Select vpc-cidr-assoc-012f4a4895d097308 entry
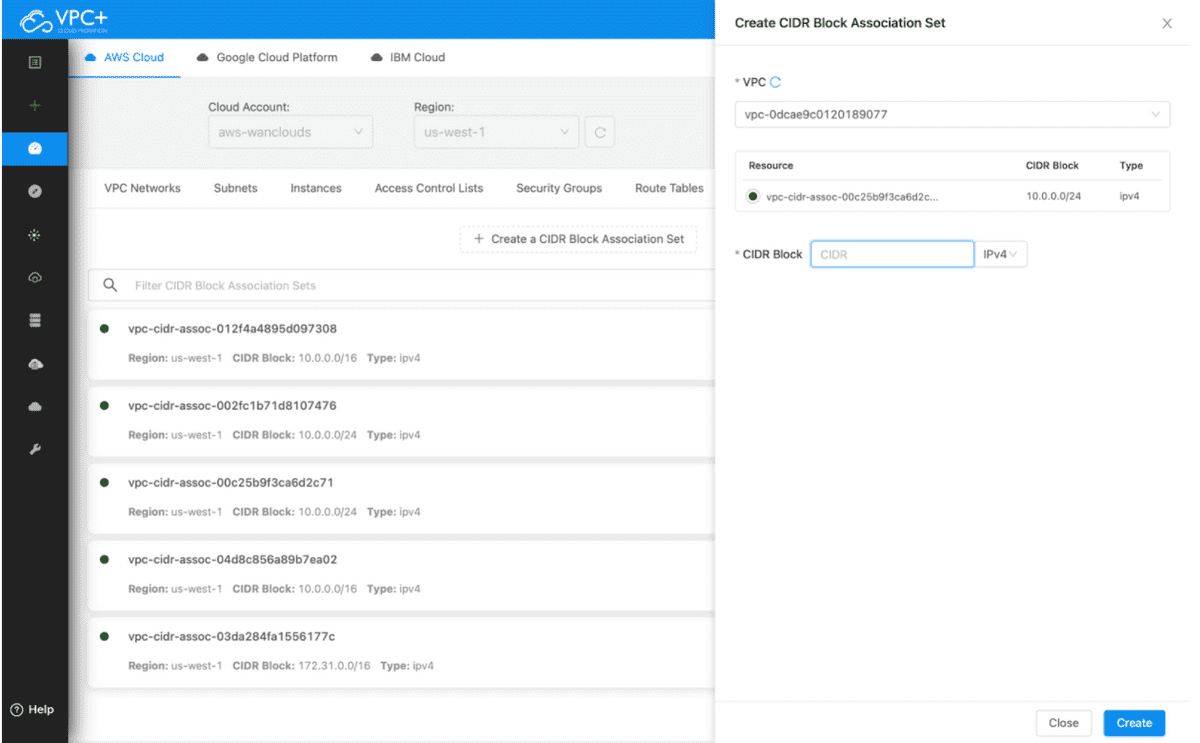Screen dimensions: 1200x743 coord(400,343)
